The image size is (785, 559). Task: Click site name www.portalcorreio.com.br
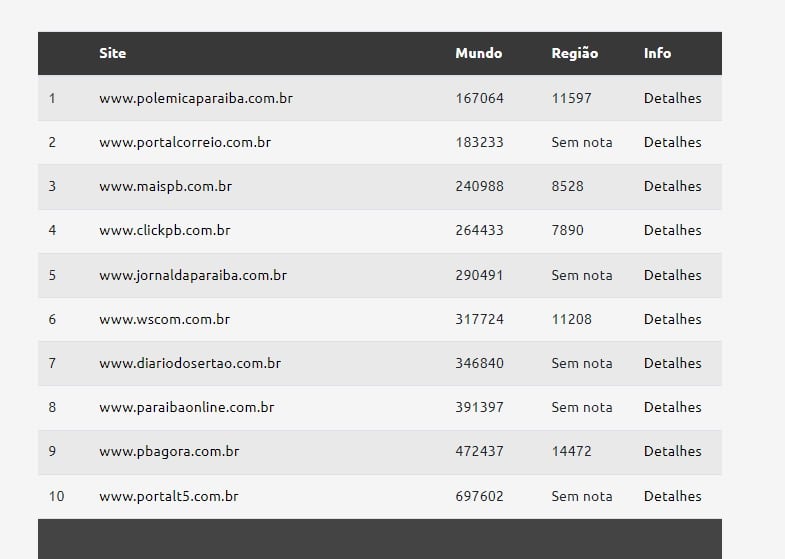point(185,143)
